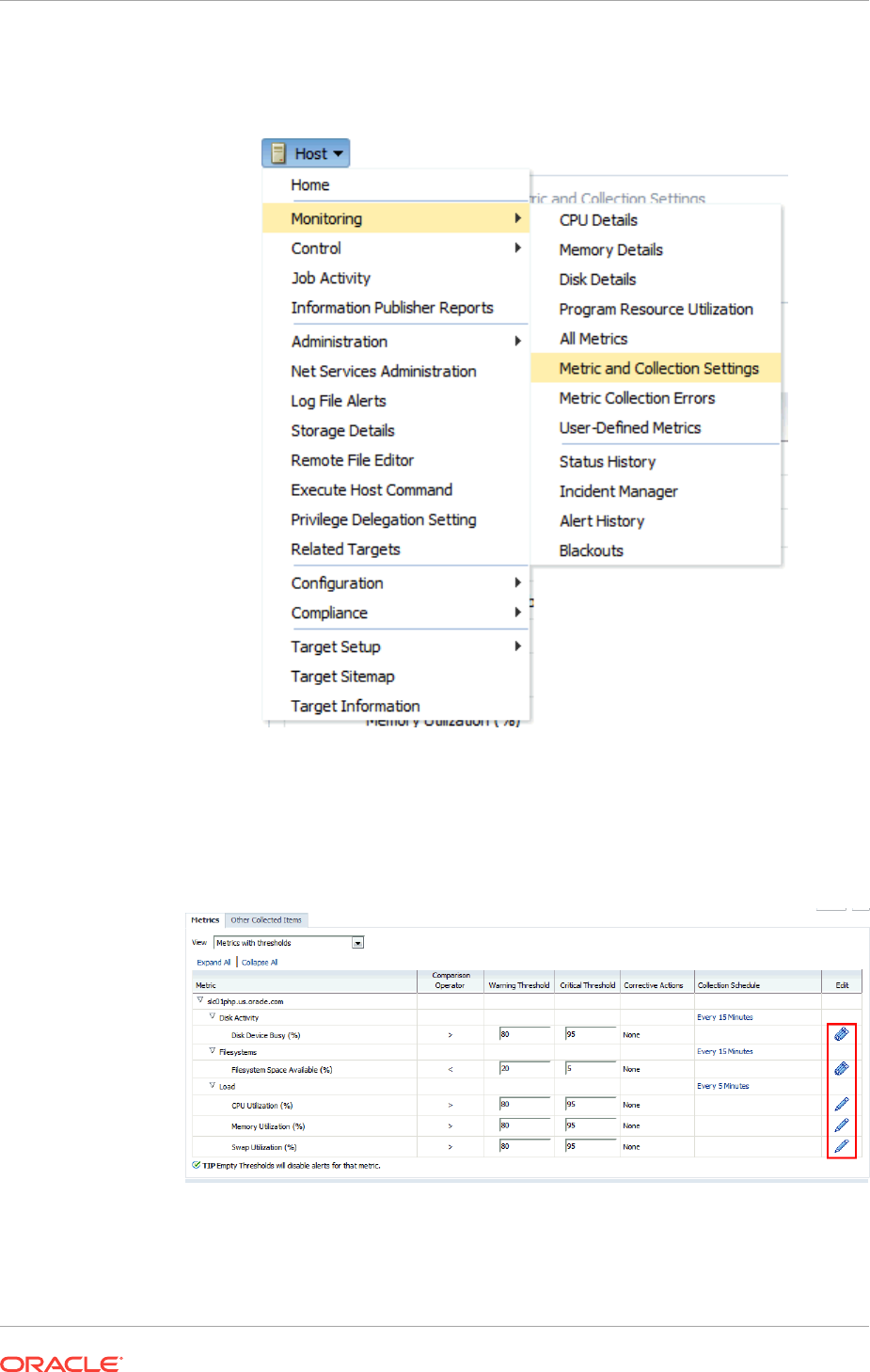Click critical threshold field for Filesystem Space Available
The width and height of the screenshot is (870, 1372).
[x=590, y=1069]
